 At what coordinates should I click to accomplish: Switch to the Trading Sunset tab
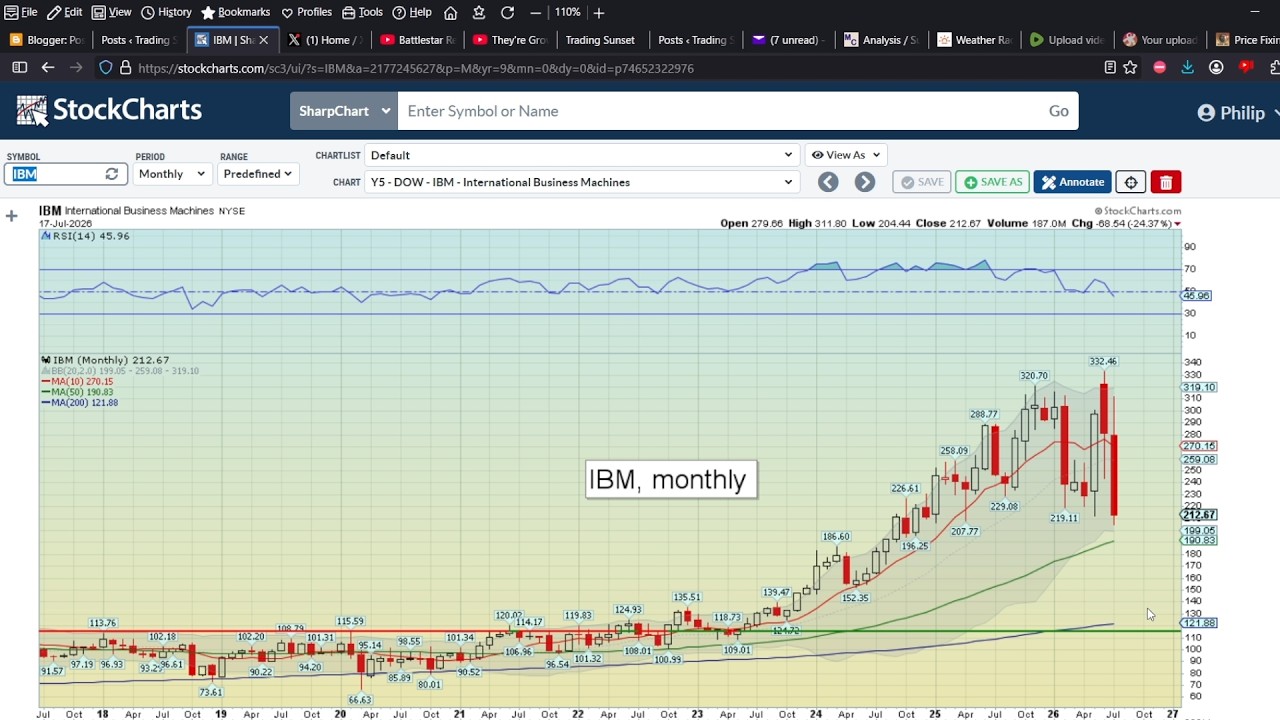pyautogui.click(x=600, y=40)
